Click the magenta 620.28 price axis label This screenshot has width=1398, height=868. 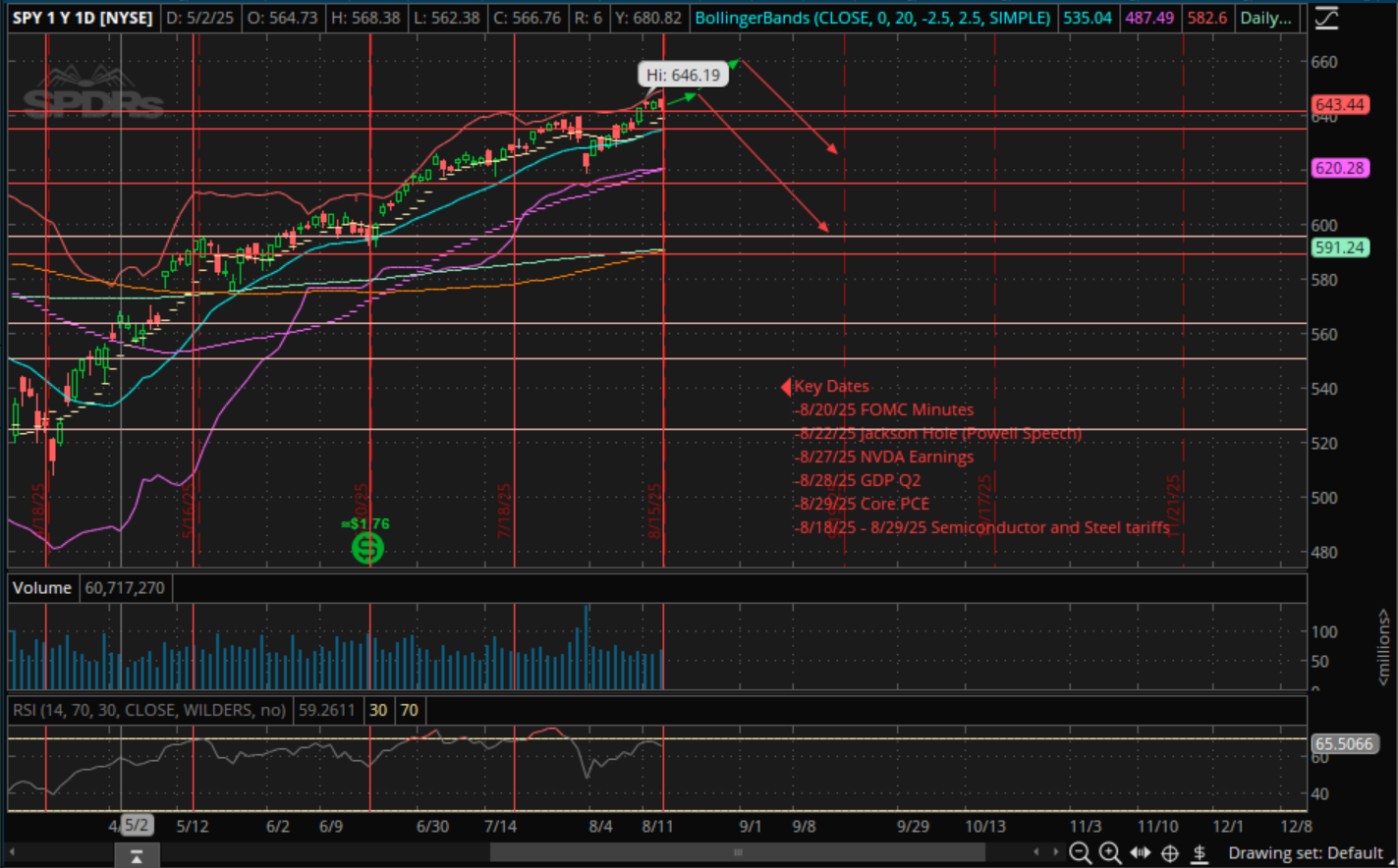point(1339,168)
